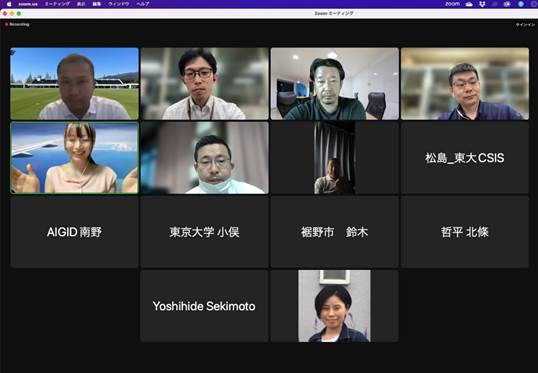
Task: Select the AIGID 南野 participant tile
Action: point(74,232)
